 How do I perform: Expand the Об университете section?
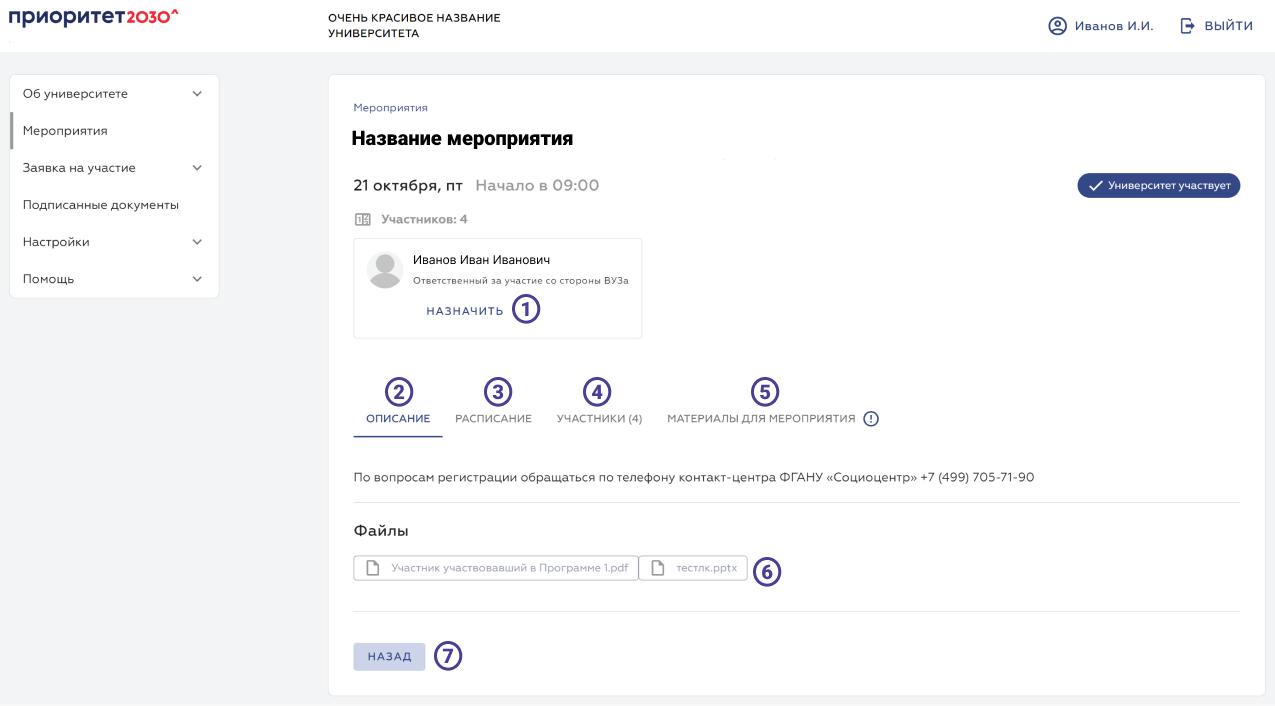(x=198, y=93)
